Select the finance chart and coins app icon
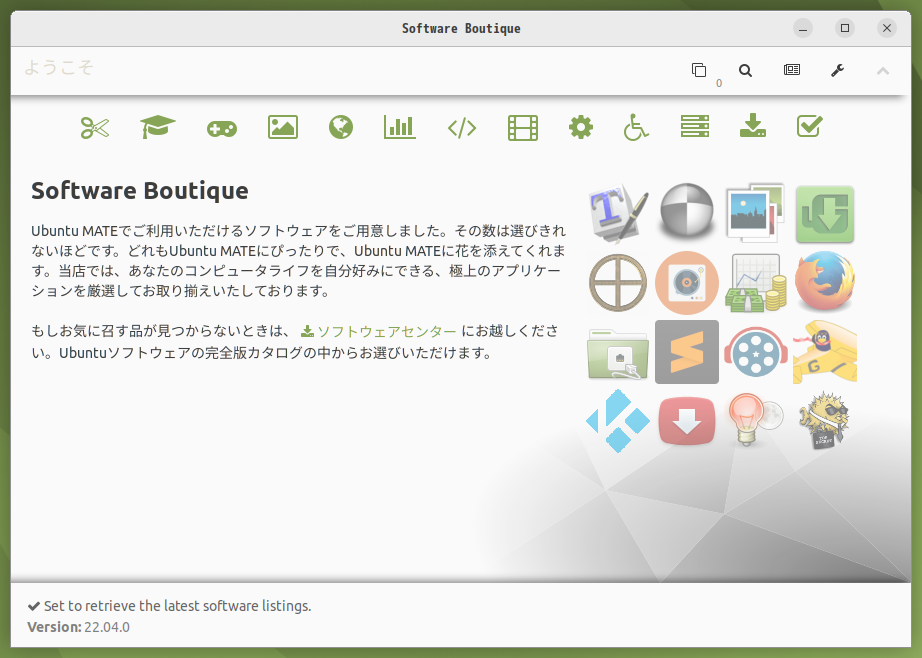The height and width of the screenshot is (658, 922). [756, 283]
